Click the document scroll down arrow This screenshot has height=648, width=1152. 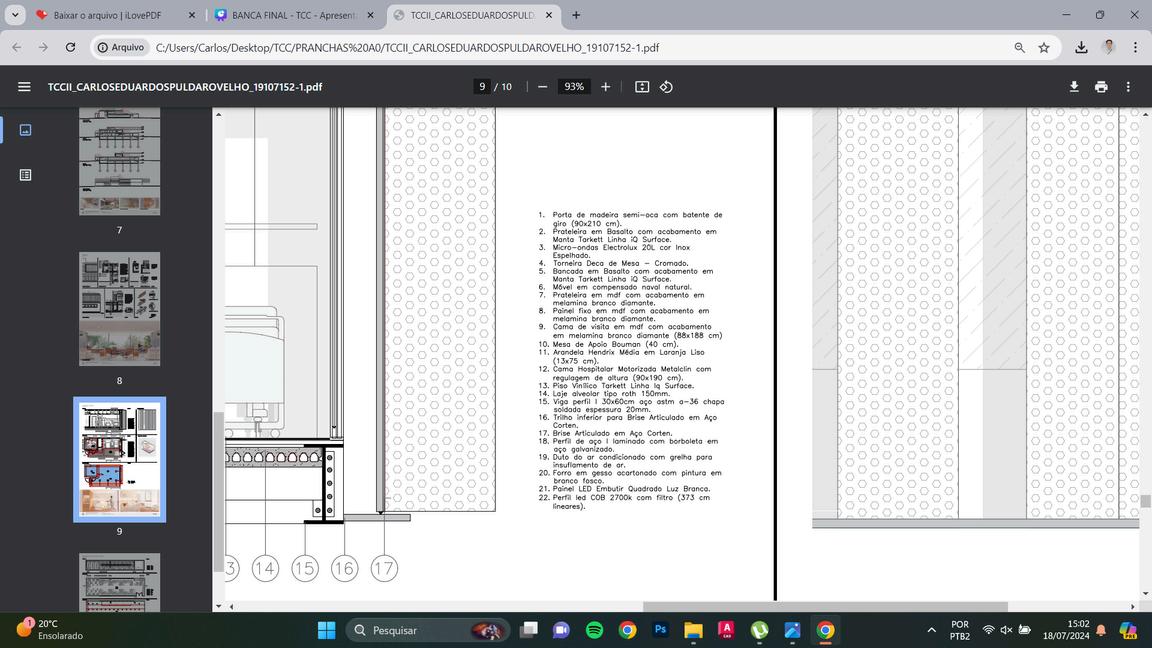click(1145, 594)
